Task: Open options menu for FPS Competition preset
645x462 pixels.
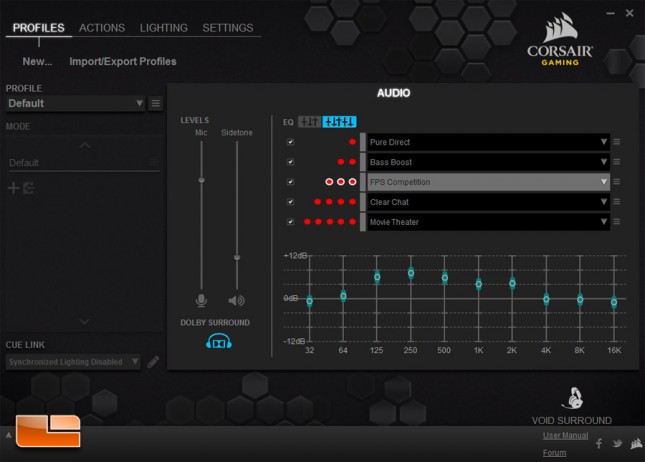Action: click(x=617, y=181)
